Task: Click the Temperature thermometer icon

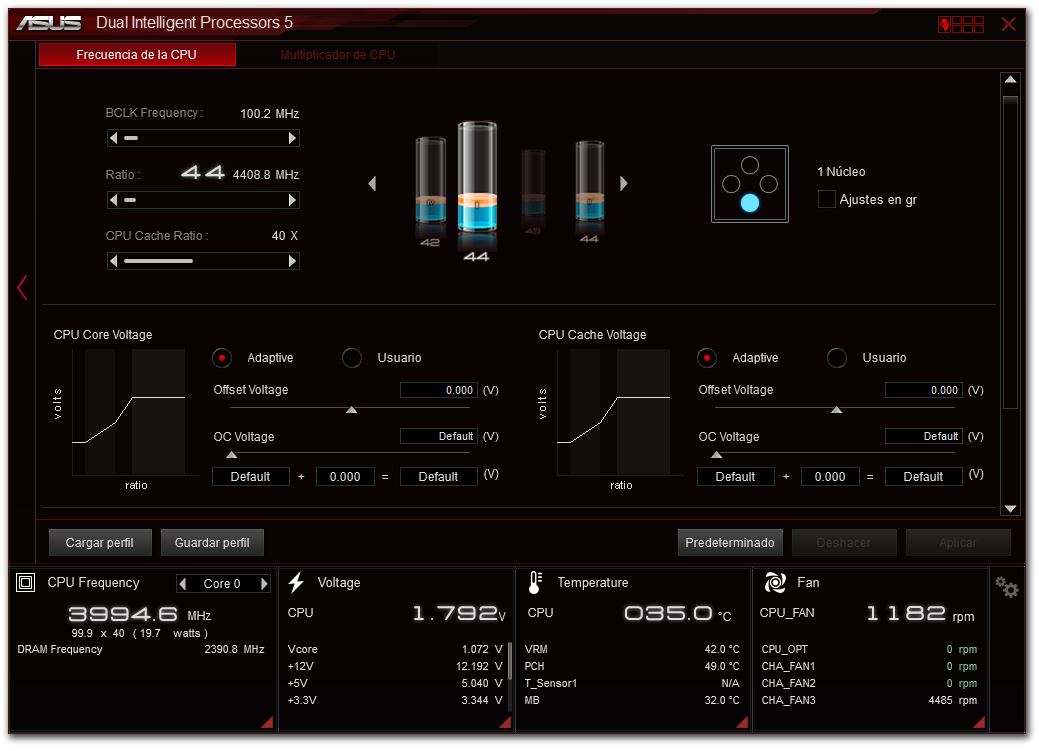Action: pos(535,582)
